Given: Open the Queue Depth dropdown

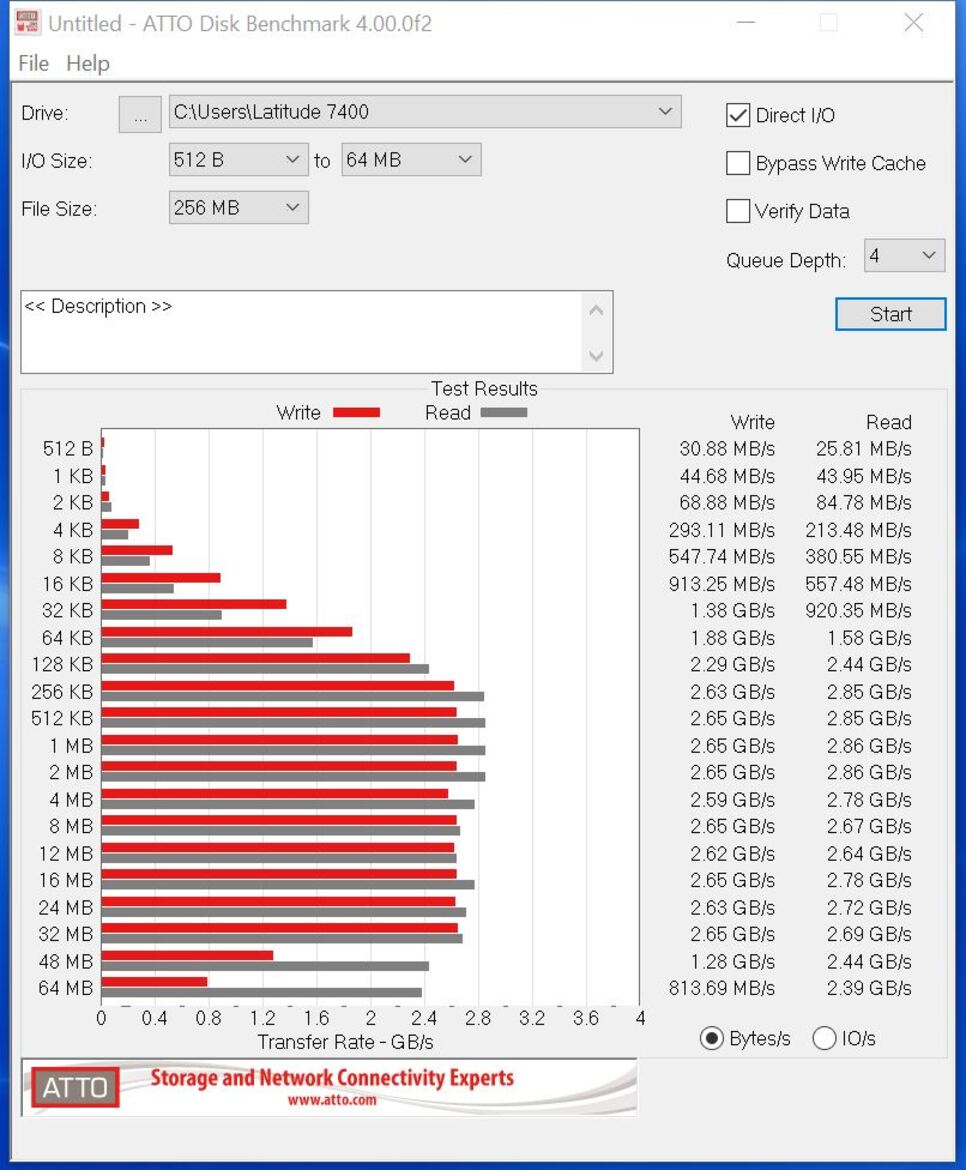Looking at the screenshot, I should (x=904, y=256).
